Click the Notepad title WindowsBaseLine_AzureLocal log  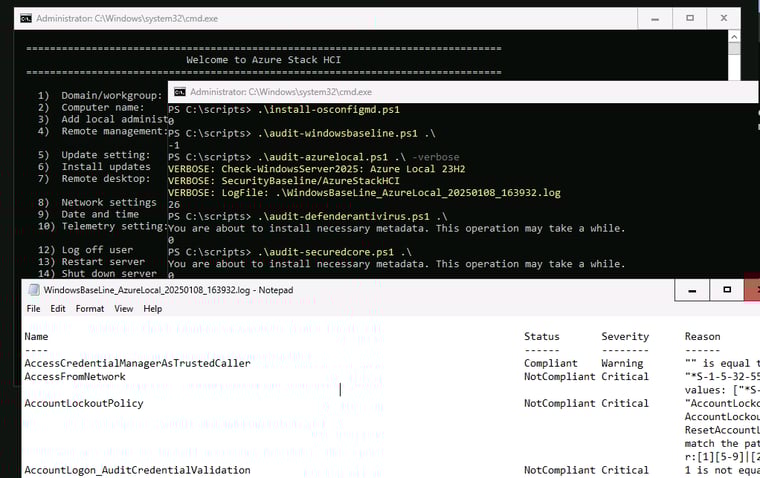168,290
